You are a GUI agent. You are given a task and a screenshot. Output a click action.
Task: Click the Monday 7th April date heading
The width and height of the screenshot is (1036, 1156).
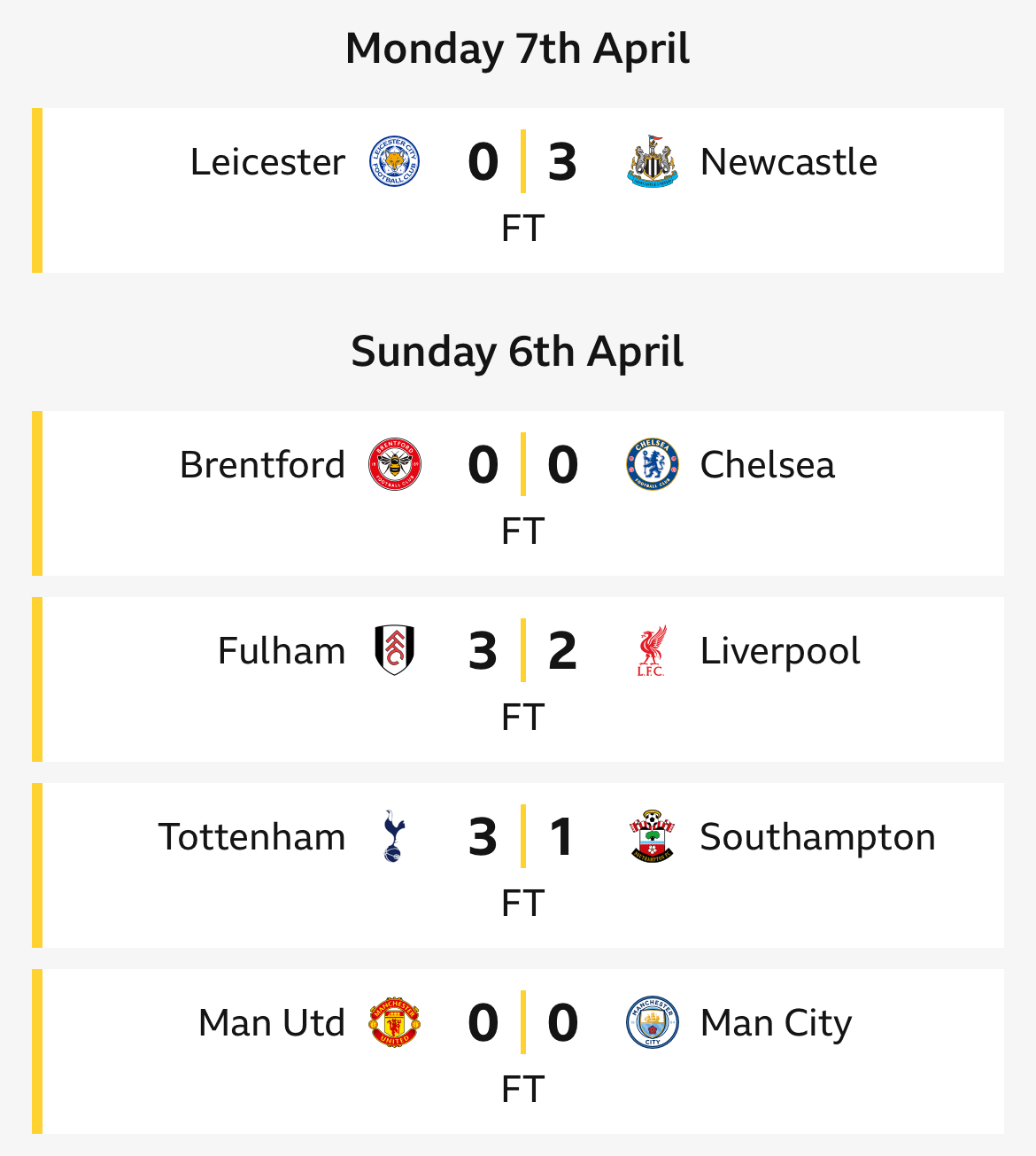tap(518, 49)
